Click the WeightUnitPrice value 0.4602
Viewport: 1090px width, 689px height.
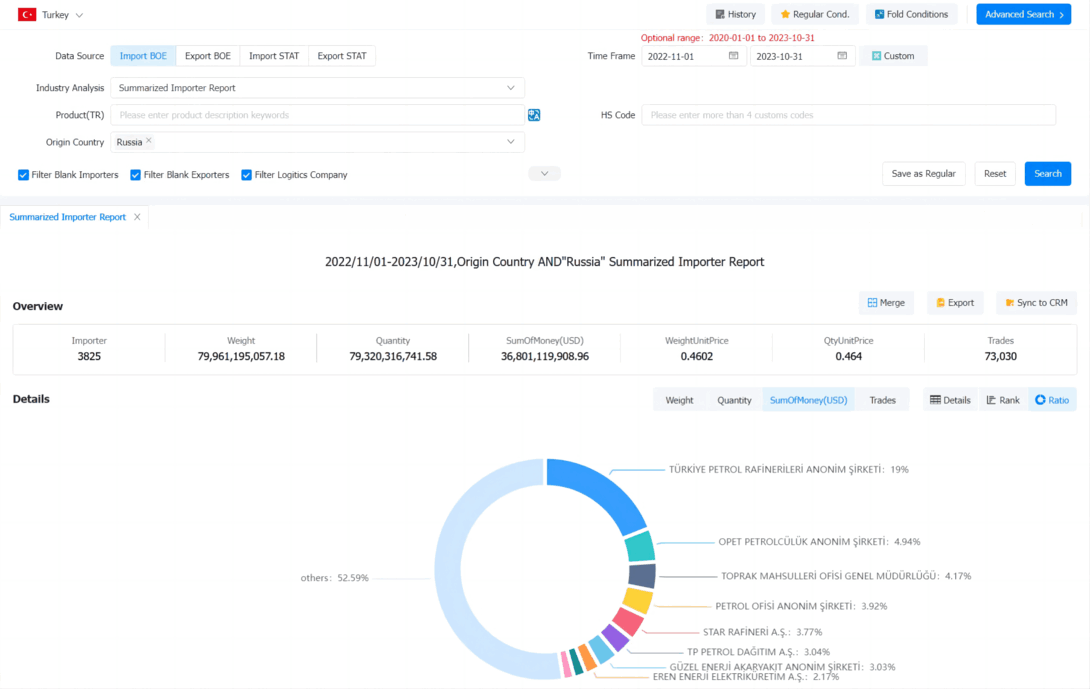tap(697, 357)
